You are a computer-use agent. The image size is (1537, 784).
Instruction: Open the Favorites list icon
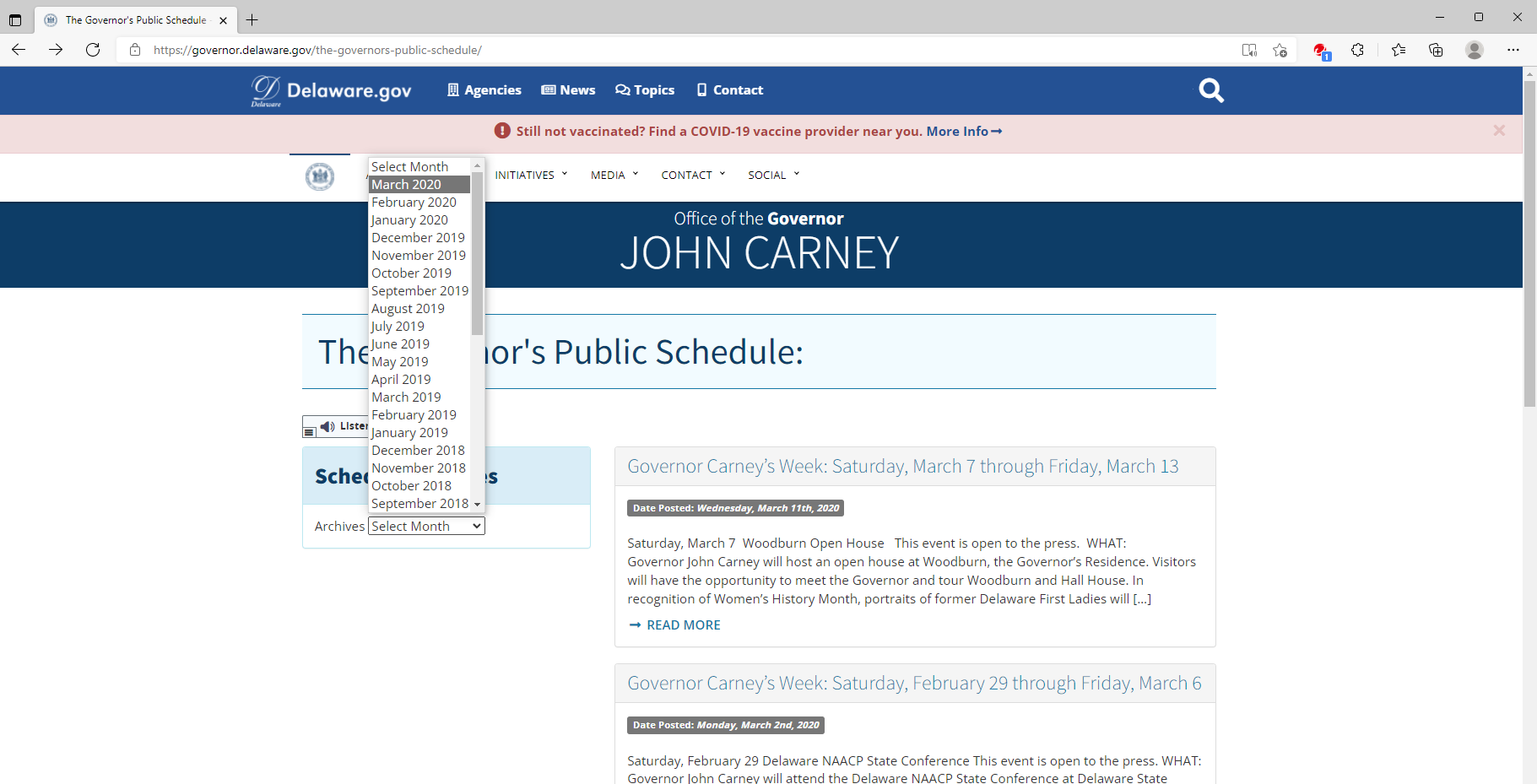[x=1399, y=50]
